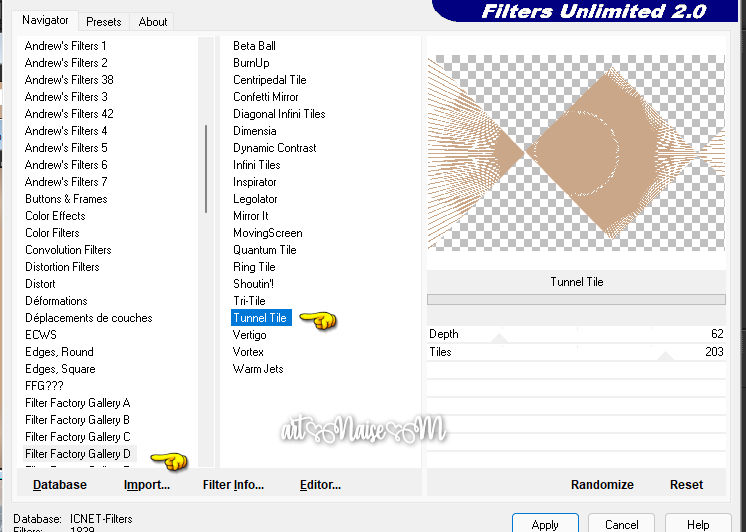Select Andrew's Filters 5 category

66,148
